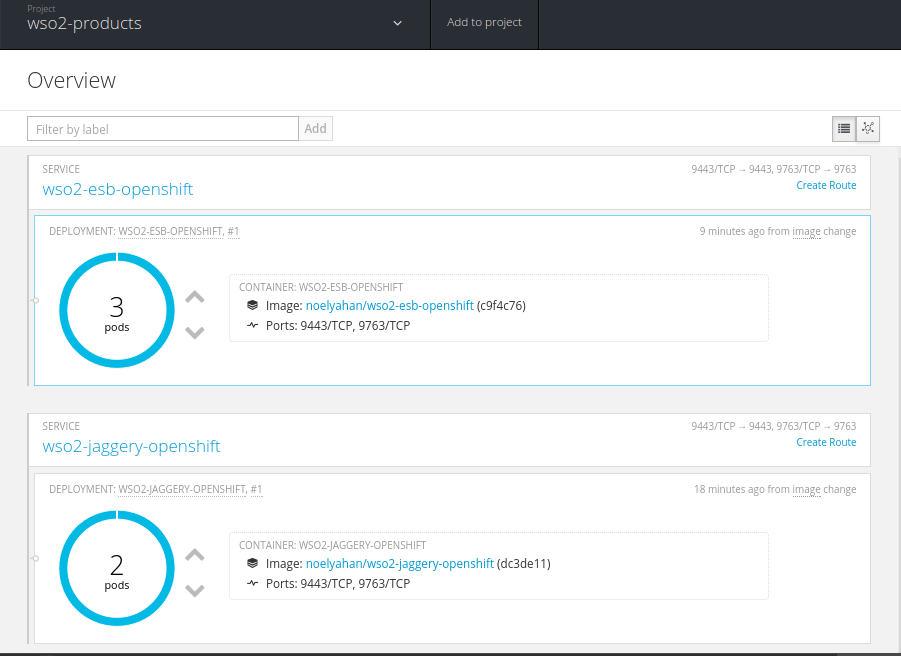
Task: Open the wso2-esb-openshift service link
Action: click(118, 189)
